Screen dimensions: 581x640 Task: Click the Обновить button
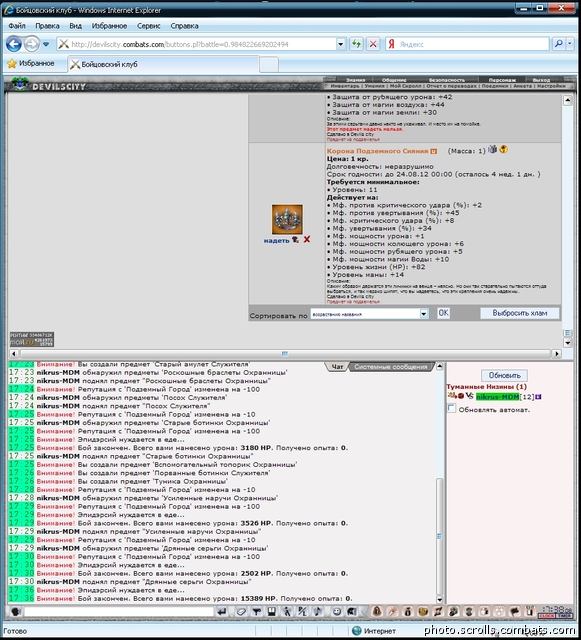(505, 375)
